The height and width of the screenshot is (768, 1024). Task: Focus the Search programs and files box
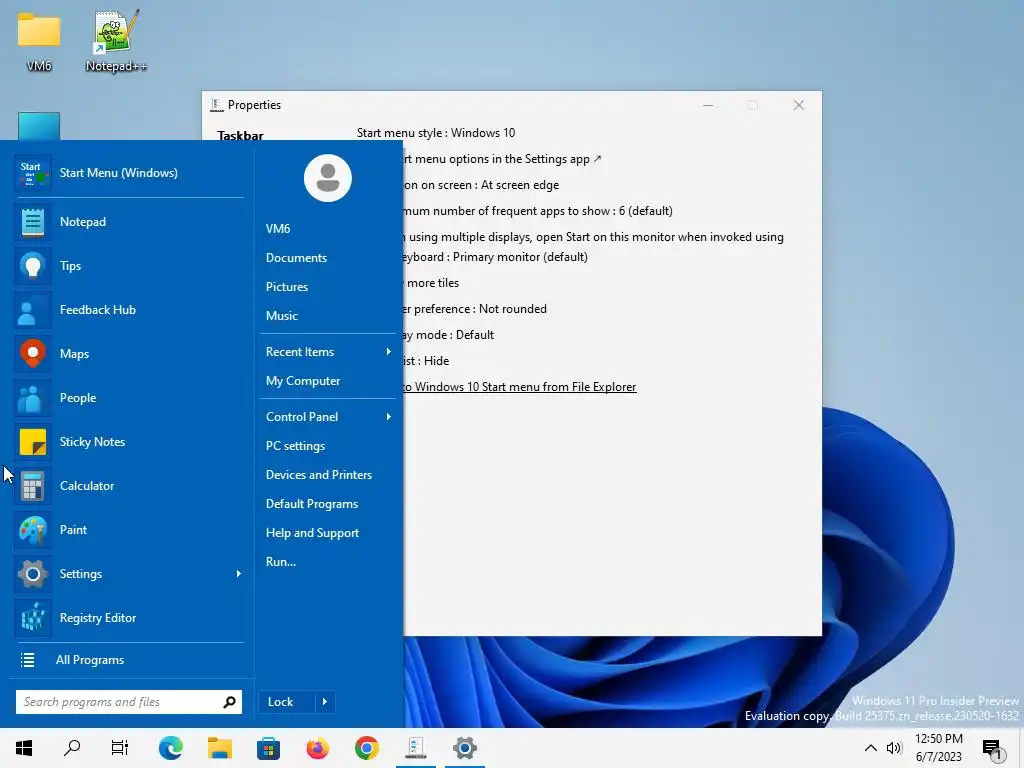pos(129,702)
